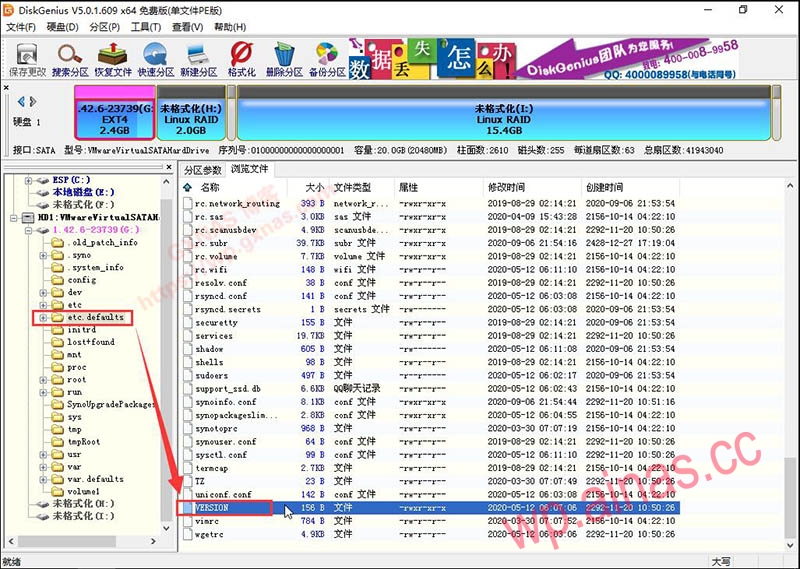The height and width of the screenshot is (569, 800).
Task: Collapse the HD1 VMwareVirtualSATA tree node
Action: (x=14, y=218)
